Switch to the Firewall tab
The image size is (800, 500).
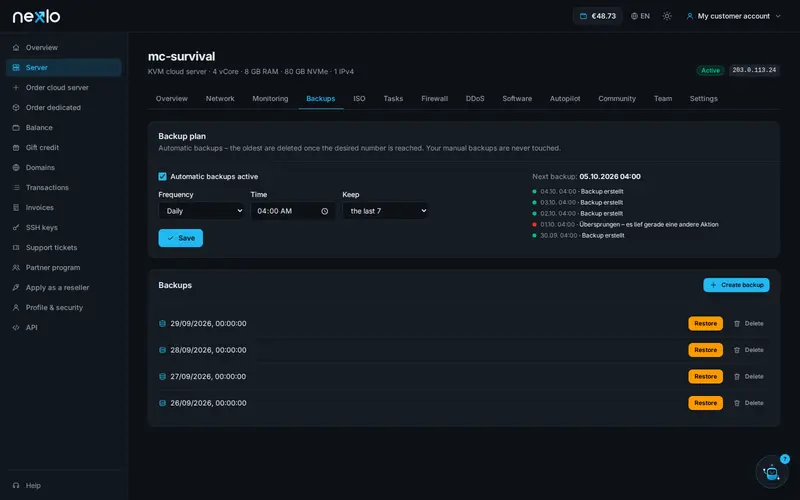(x=434, y=98)
